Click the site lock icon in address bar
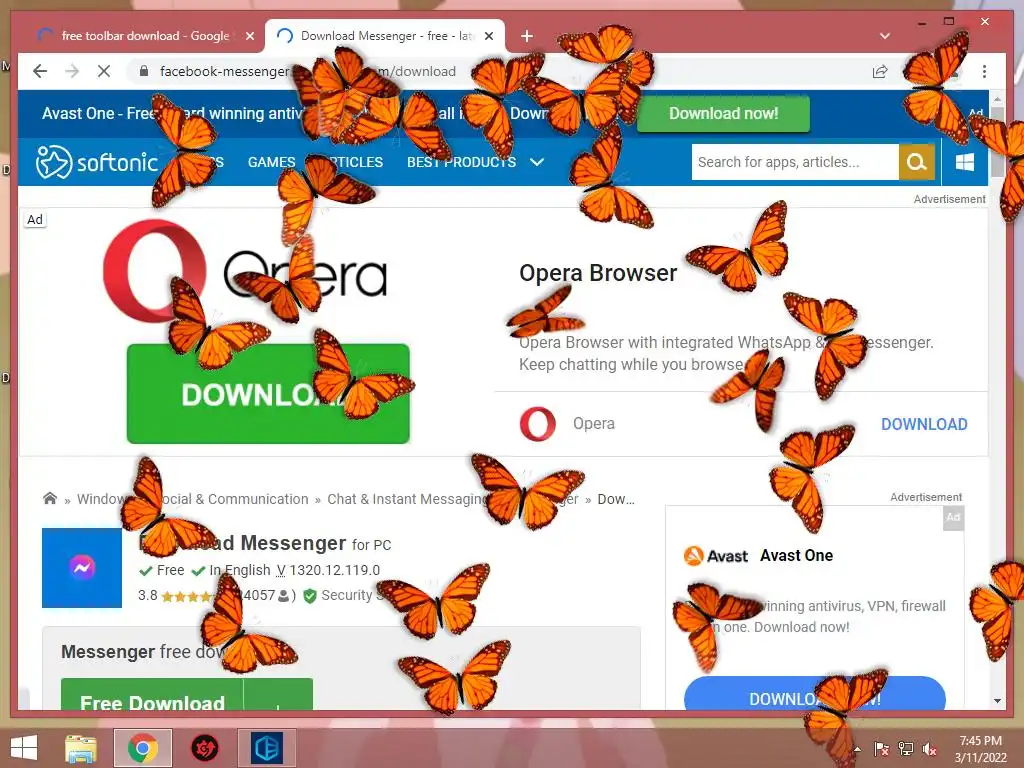The image size is (1024, 768). click(x=144, y=71)
